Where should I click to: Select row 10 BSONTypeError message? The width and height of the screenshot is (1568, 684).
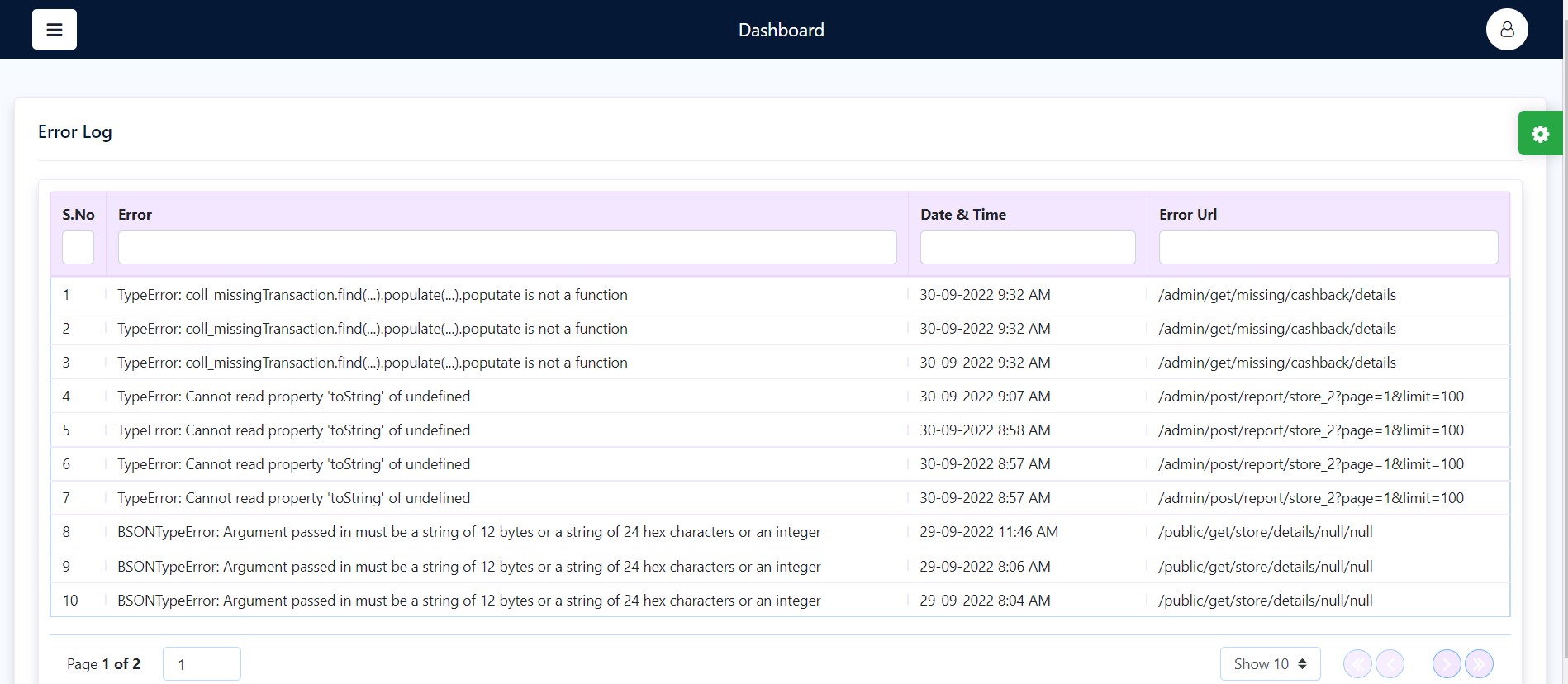(x=469, y=601)
